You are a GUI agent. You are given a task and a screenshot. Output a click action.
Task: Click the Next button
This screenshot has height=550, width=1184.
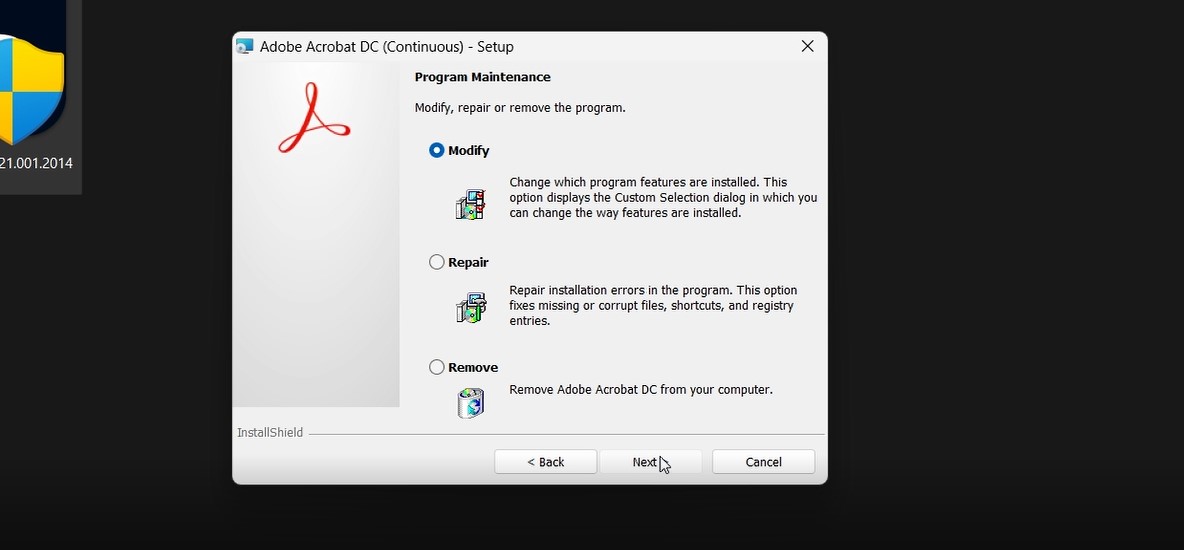tap(650, 462)
